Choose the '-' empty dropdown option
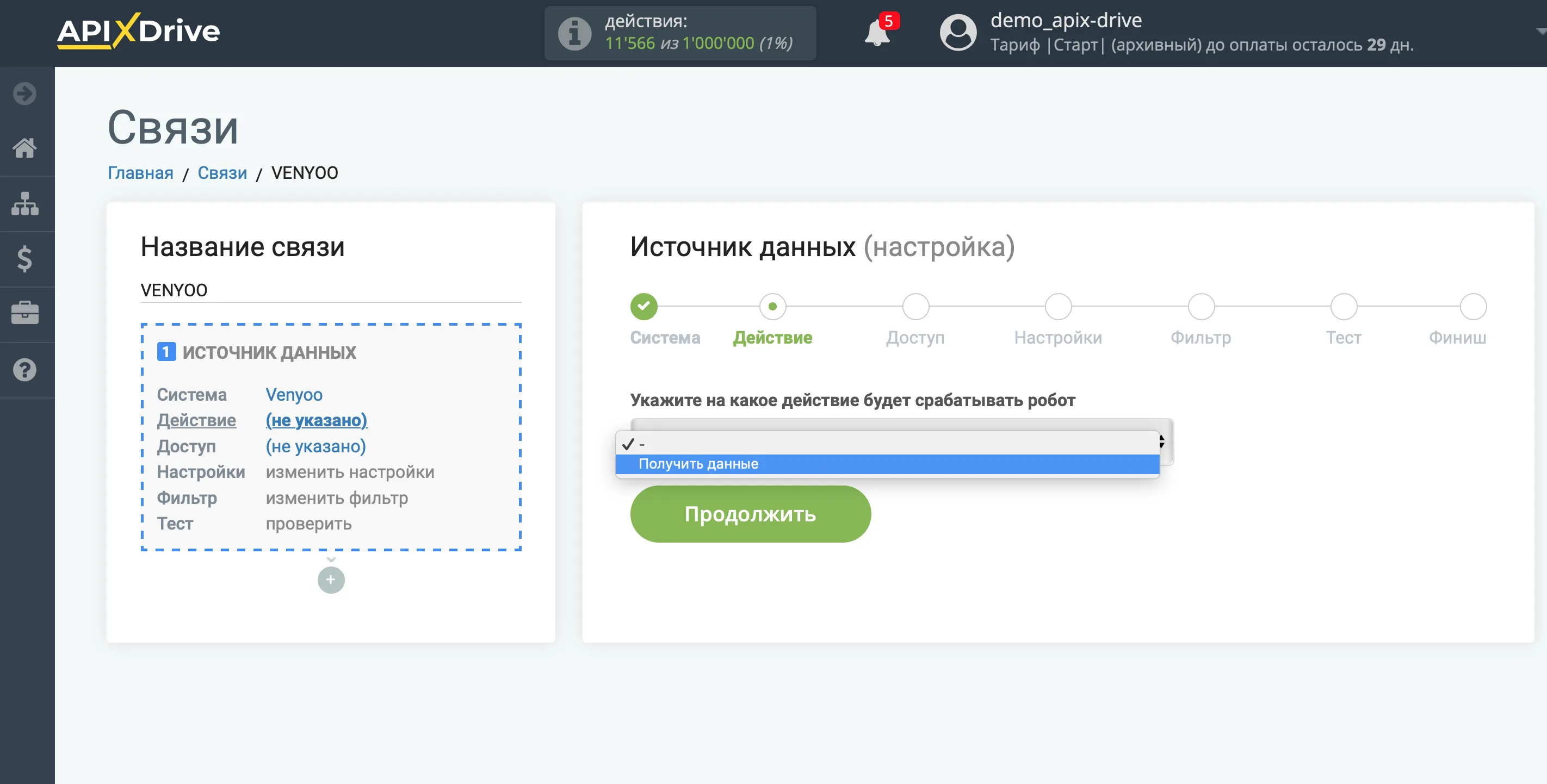This screenshot has height=784, width=1547. (x=887, y=444)
